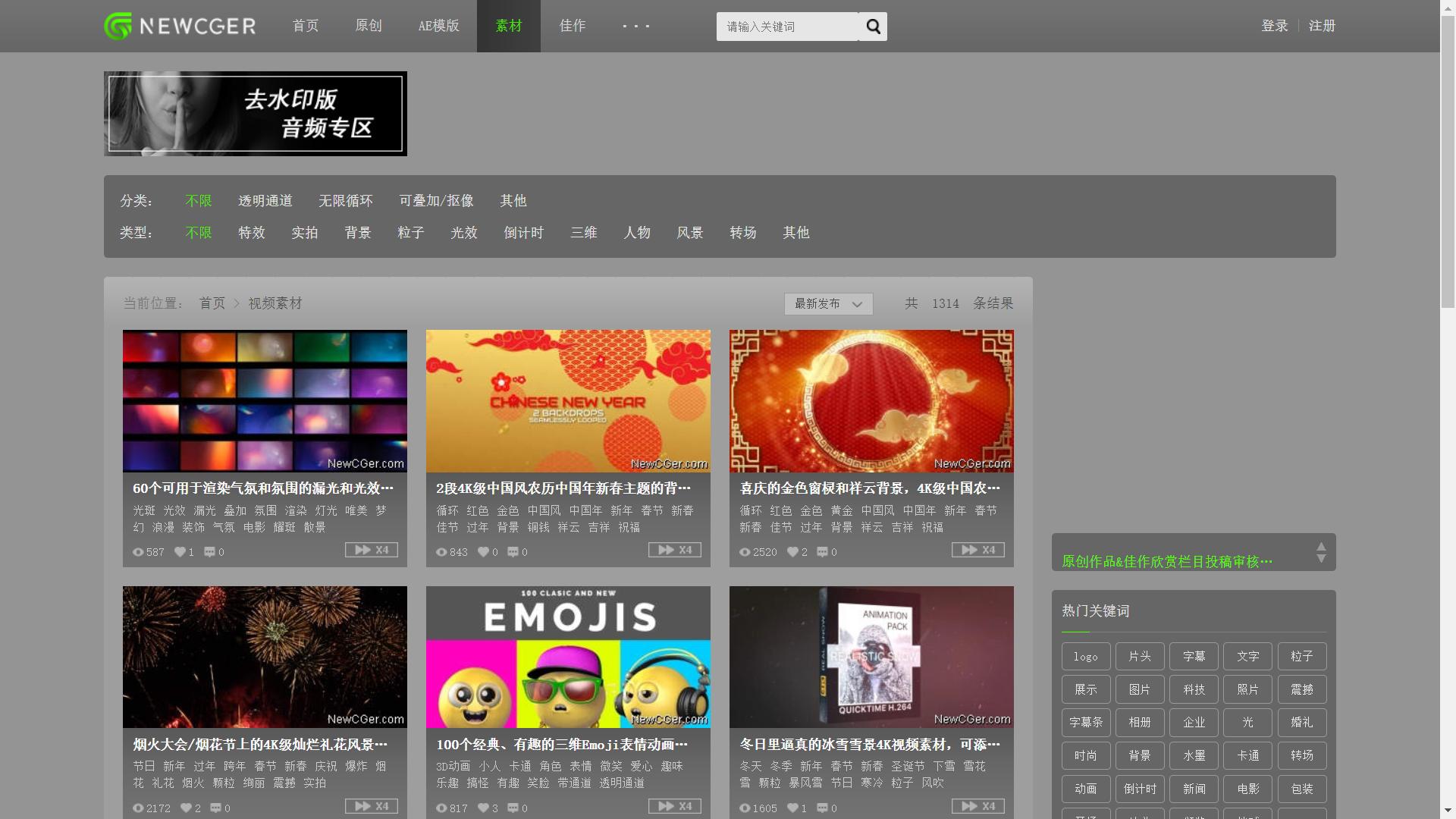Click eye views icon on golden clouds card
Viewport: 1456px width, 819px height.
coord(745,552)
